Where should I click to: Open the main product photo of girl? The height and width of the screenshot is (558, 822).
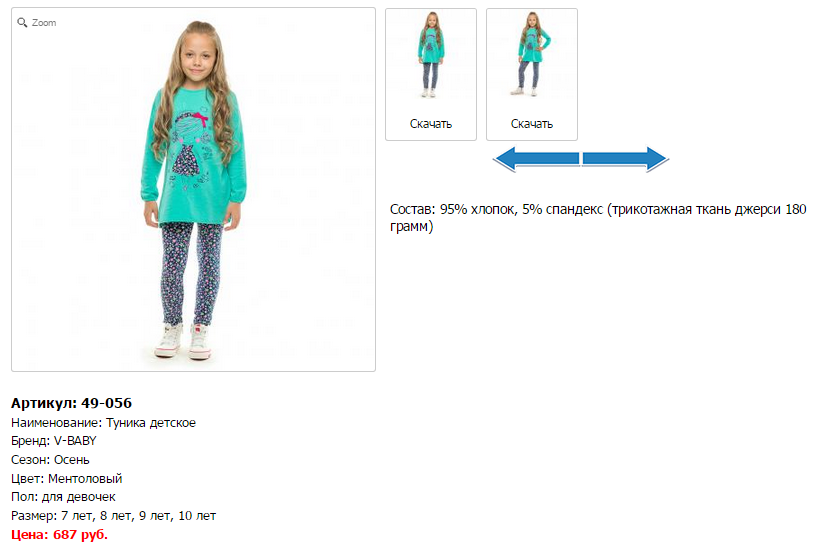[193, 189]
